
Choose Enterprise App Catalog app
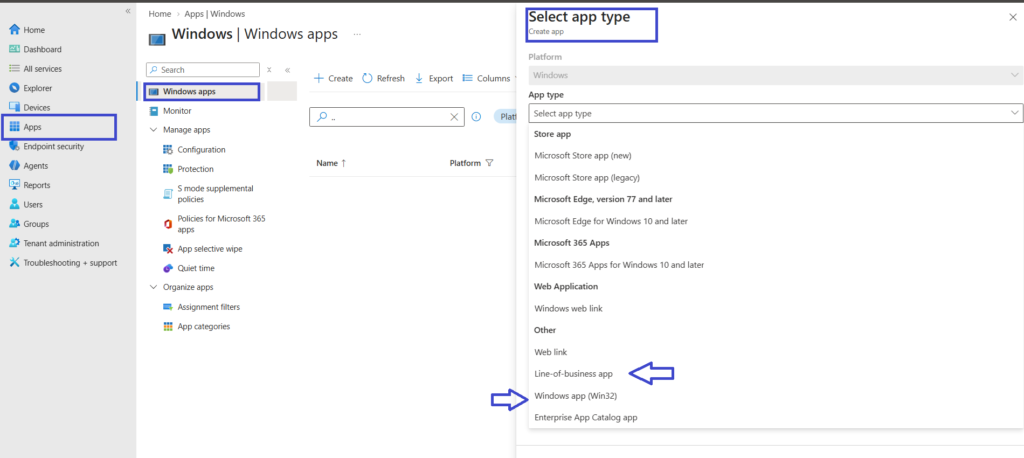585,417
